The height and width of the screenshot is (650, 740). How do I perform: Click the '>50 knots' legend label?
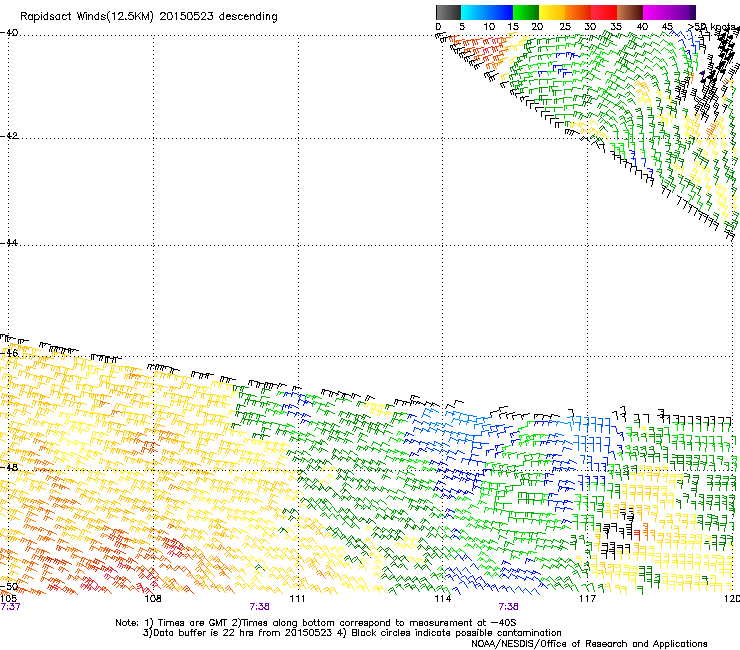coord(714,27)
